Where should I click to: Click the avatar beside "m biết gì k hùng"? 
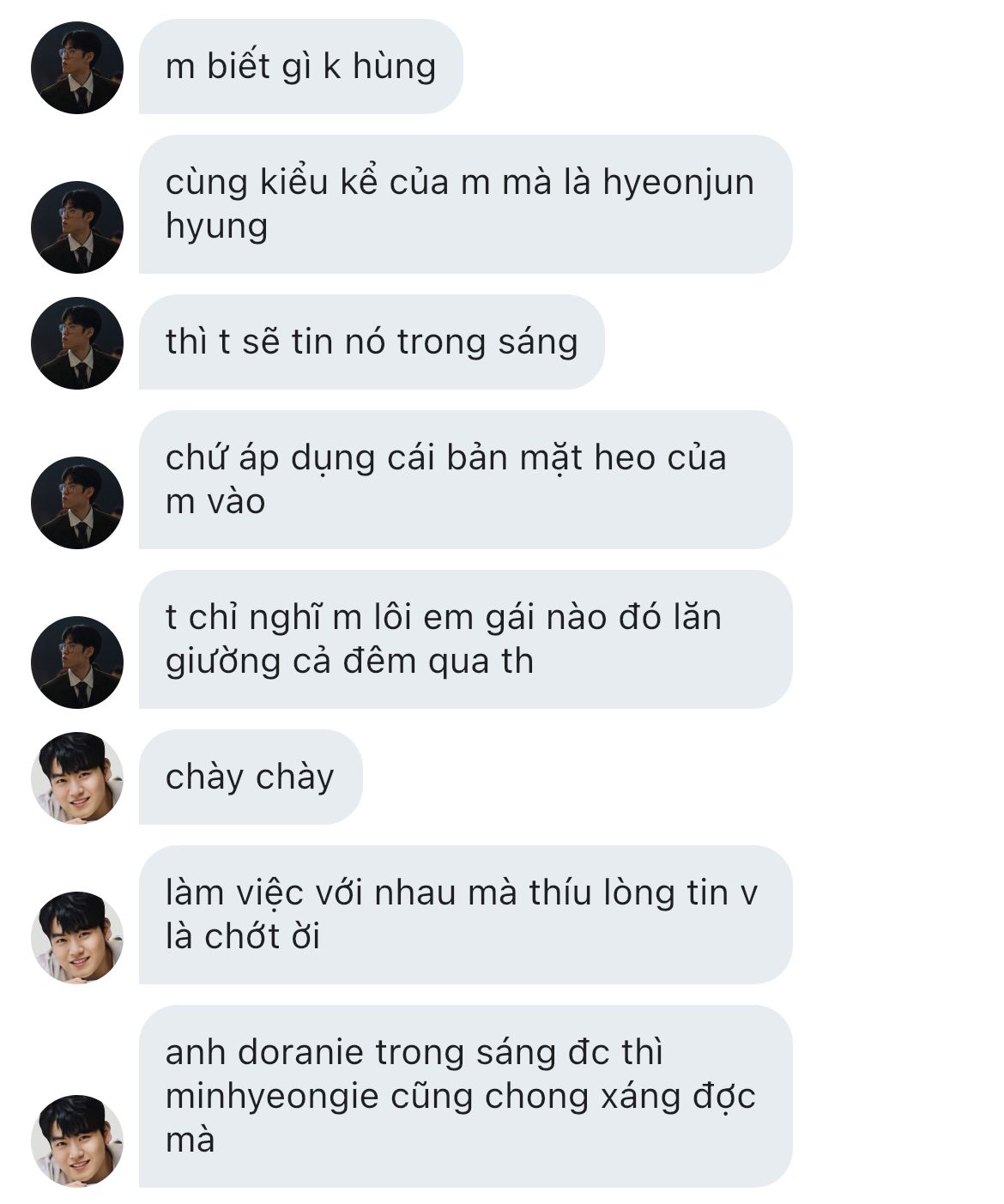point(77,68)
